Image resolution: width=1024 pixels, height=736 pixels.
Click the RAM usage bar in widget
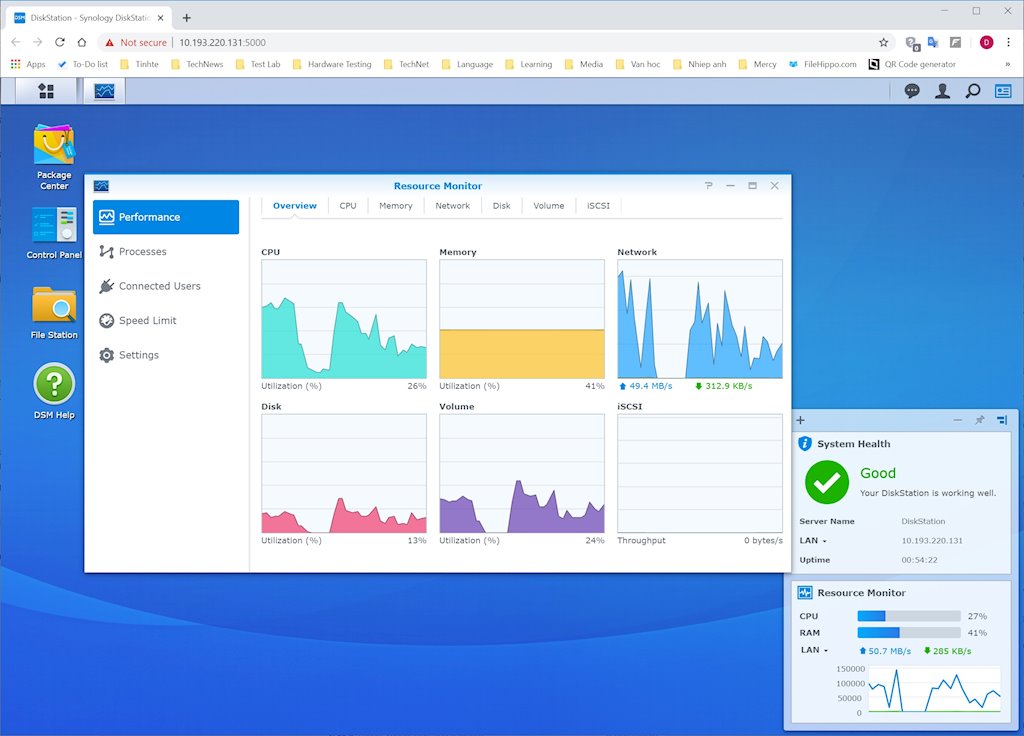[x=908, y=633]
